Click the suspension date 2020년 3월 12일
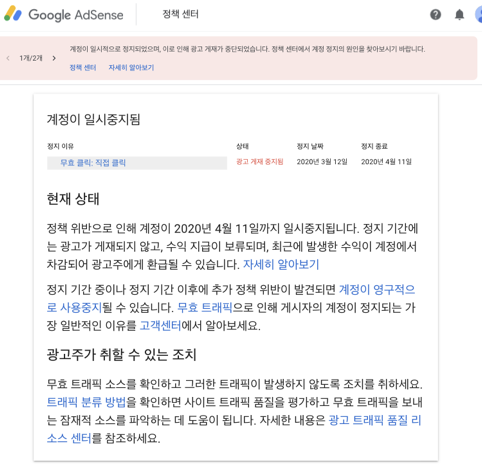Viewport: 482px width, 475px height. coord(322,162)
